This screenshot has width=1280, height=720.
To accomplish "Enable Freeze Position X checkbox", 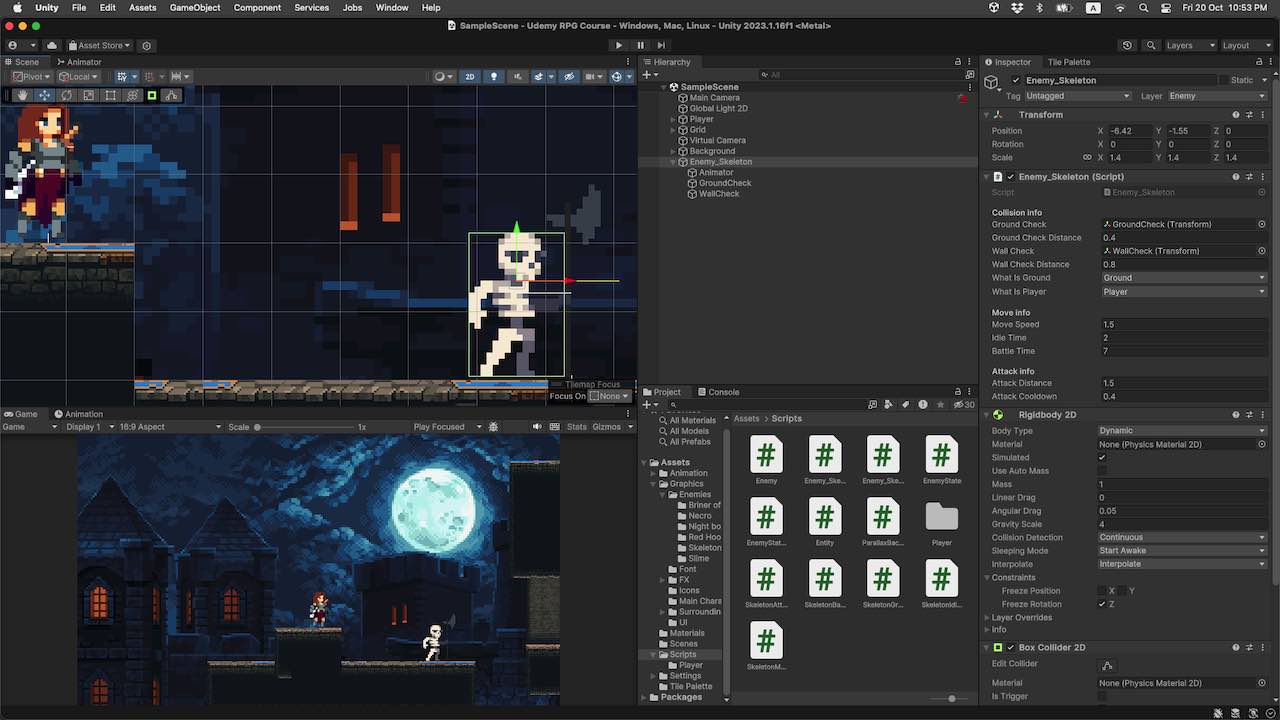I will point(1102,591).
